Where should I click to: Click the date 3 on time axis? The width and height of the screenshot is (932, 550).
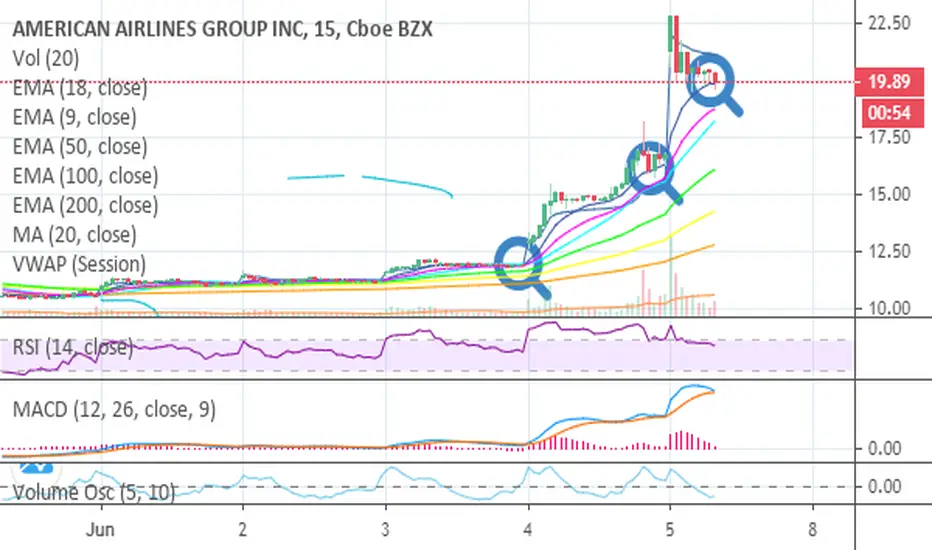coord(385,530)
